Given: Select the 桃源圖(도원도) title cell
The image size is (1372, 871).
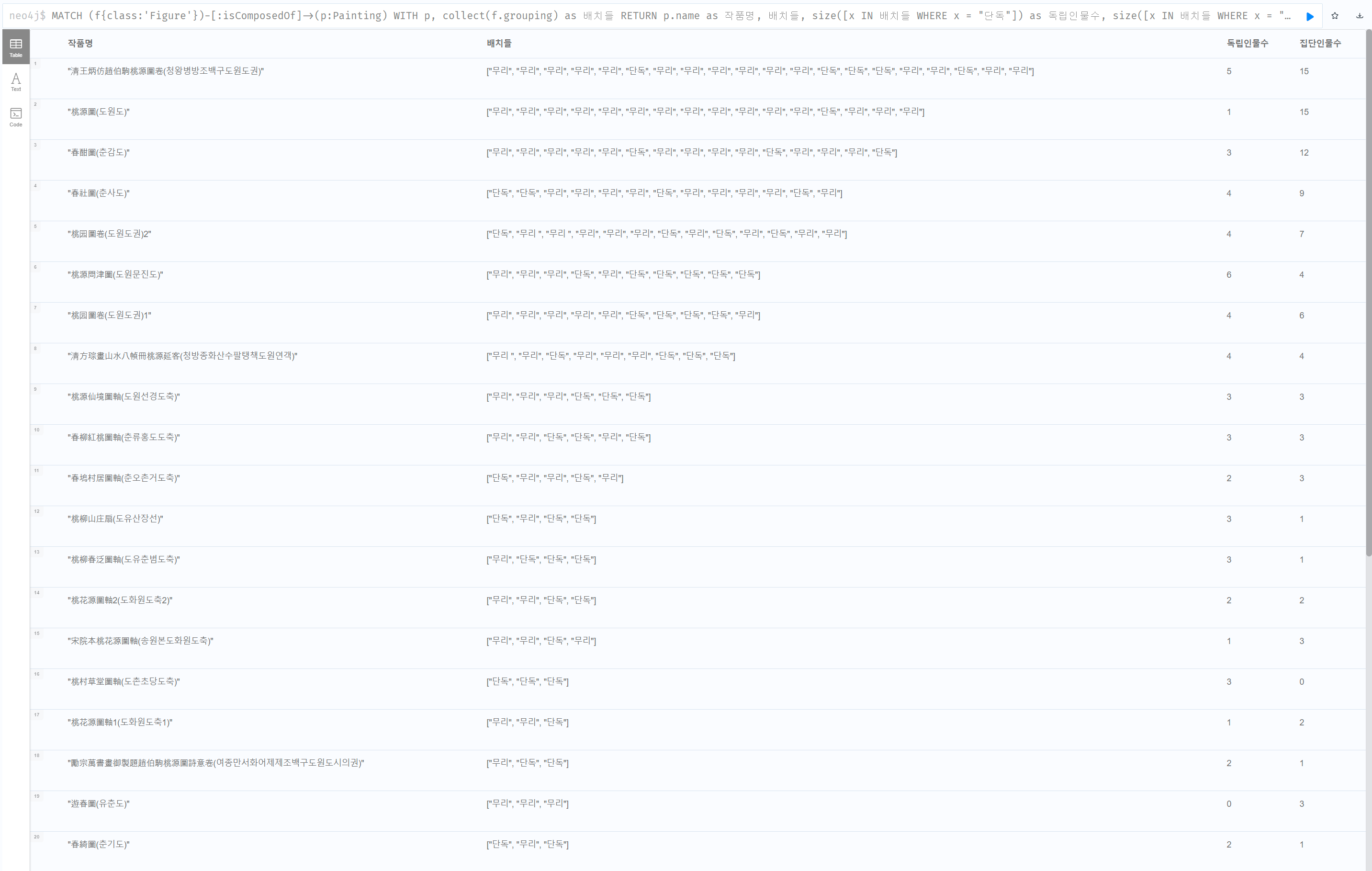Looking at the screenshot, I should pyautogui.click(x=99, y=112).
